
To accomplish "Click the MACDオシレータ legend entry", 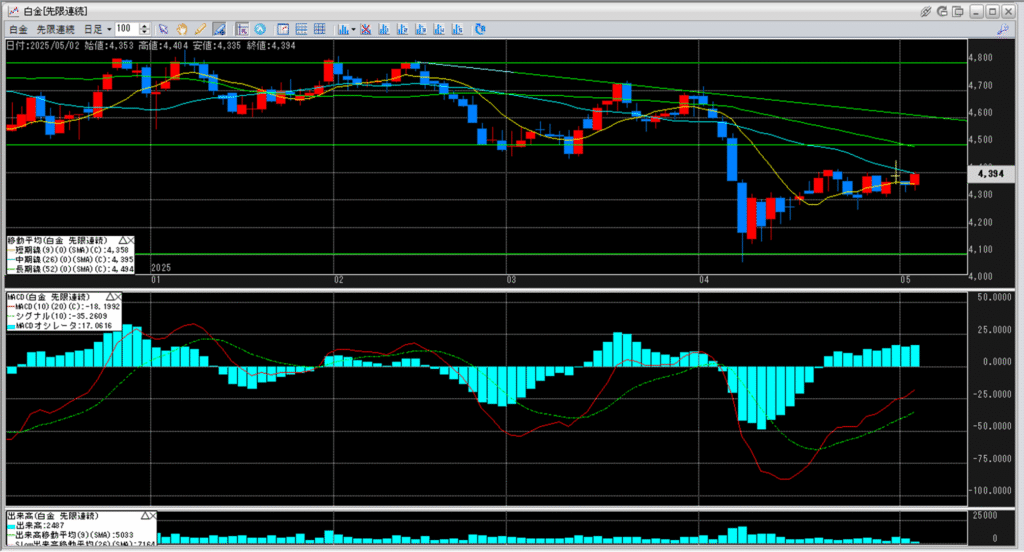I will coord(60,325).
